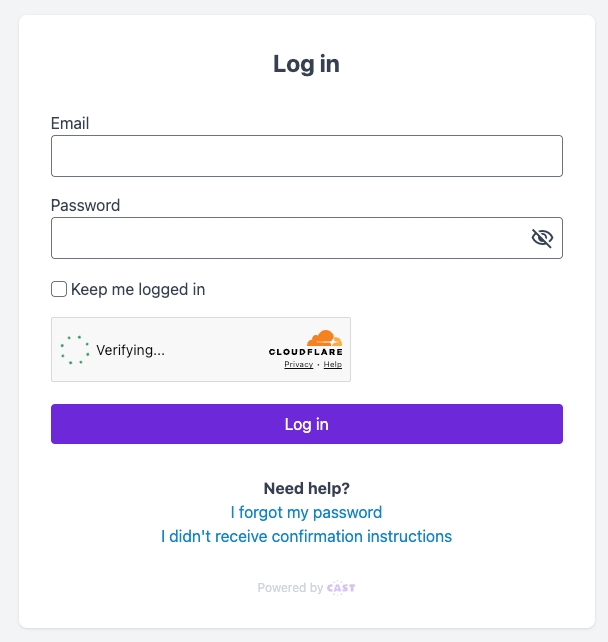The height and width of the screenshot is (642, 608).
Task: Click the "Powered by" footer text
Action: tap(290, 588)
